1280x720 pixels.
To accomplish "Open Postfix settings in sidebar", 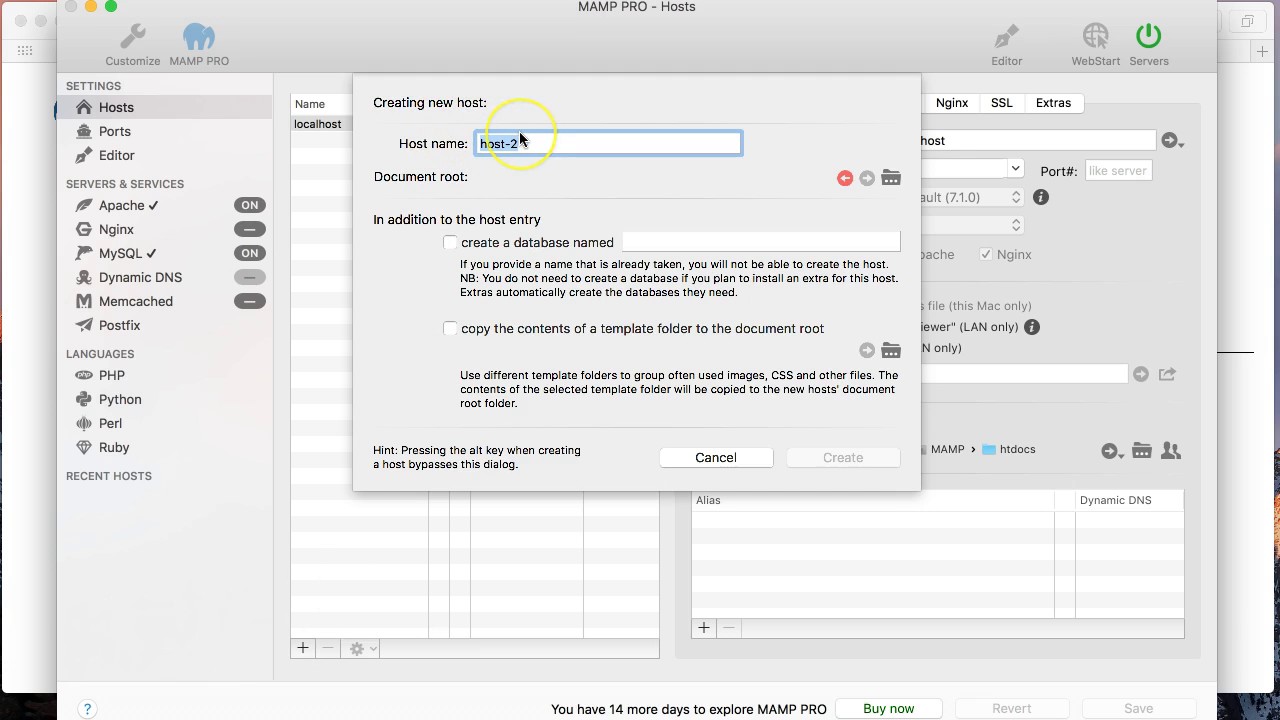I will [x=119, y=325].
